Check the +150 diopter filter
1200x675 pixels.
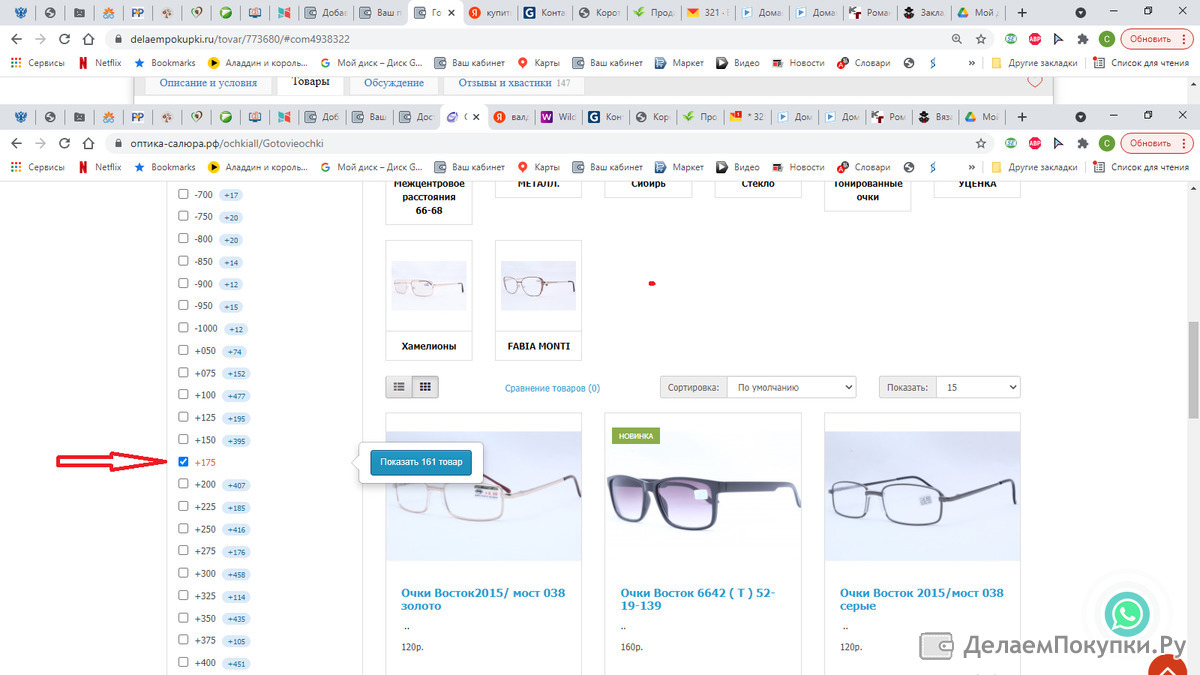tap(183, 439)
